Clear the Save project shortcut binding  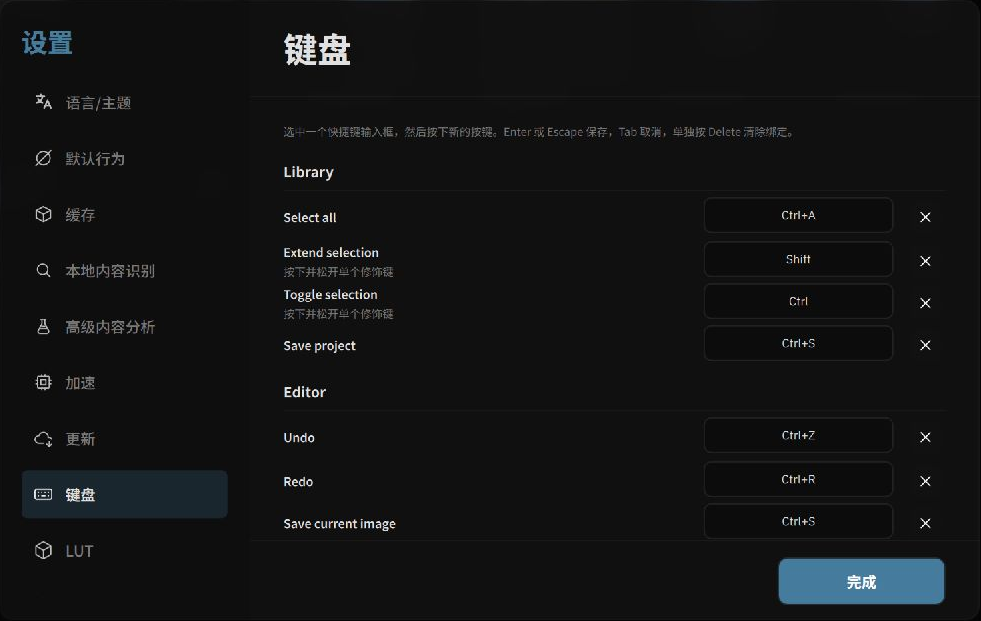coord(925,345)
